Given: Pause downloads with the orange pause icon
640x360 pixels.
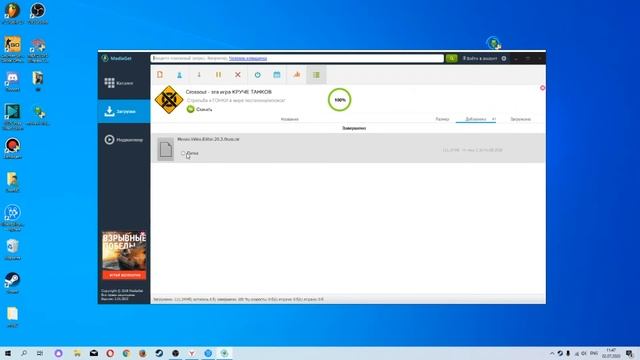Looking at the screenshot, I should tap(218, 75).
